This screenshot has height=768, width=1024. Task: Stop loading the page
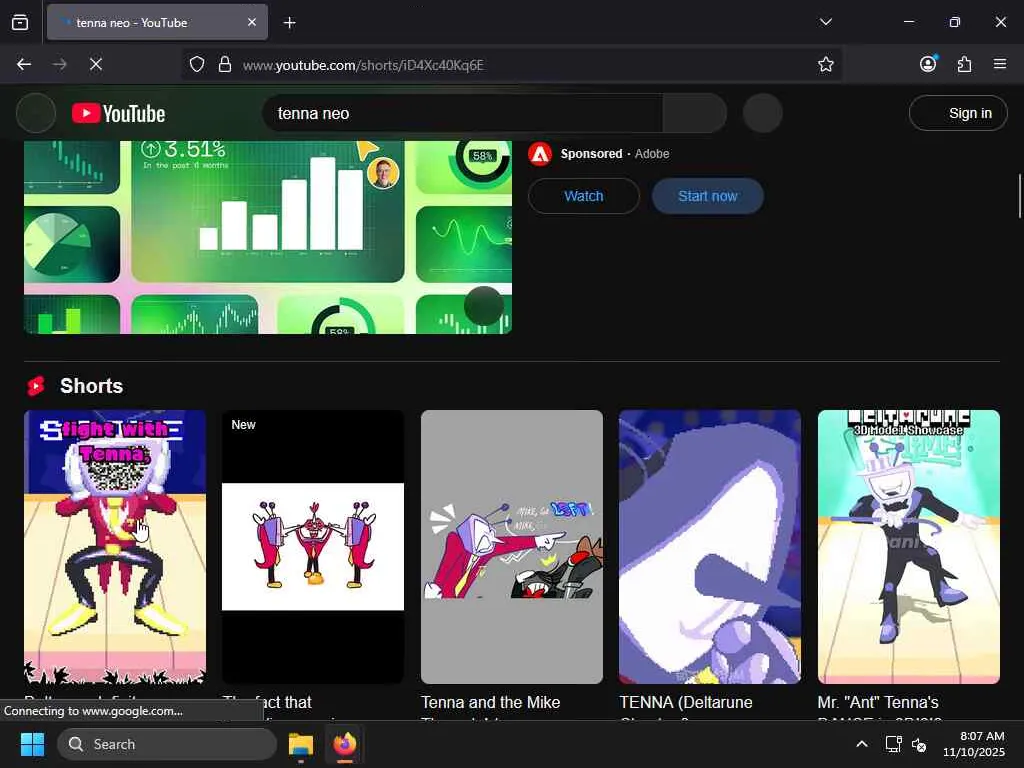point(95,64)
